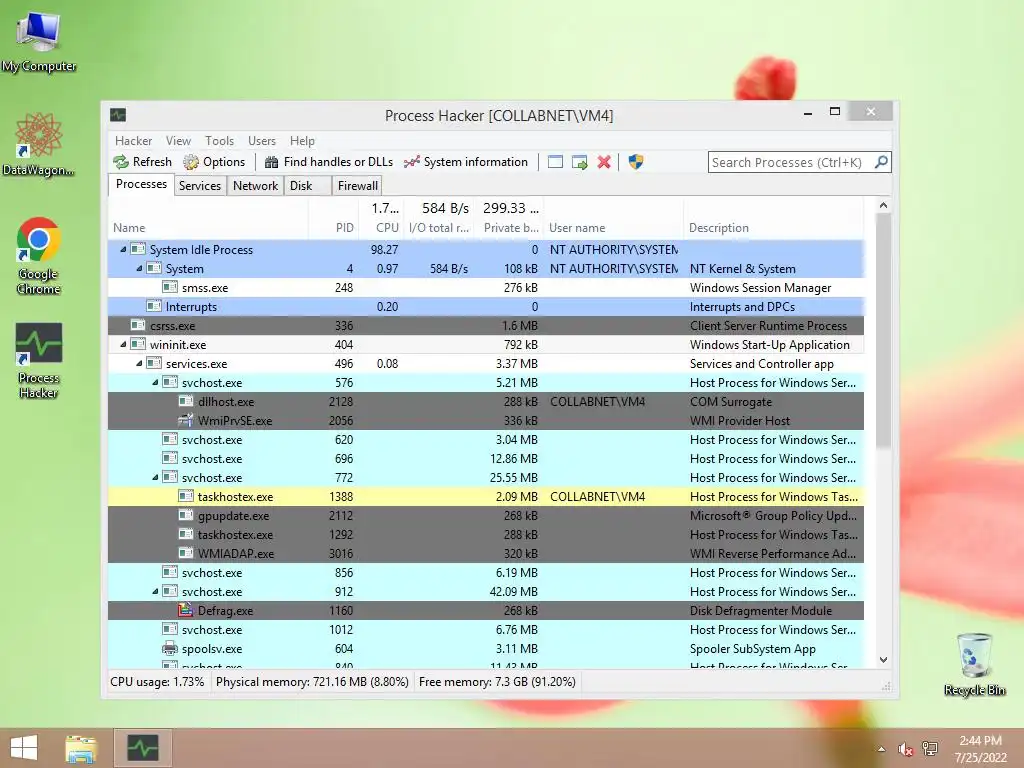Click the red X kill window icon

604,162
